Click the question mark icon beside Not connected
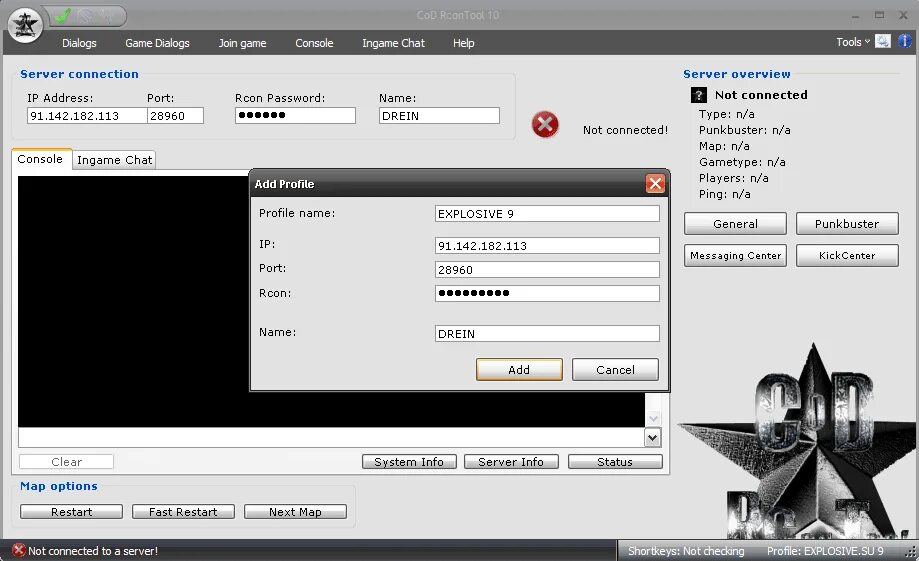The width and height of the screenshot is (919, 561). pyautogui.click(x=699, y=95)
